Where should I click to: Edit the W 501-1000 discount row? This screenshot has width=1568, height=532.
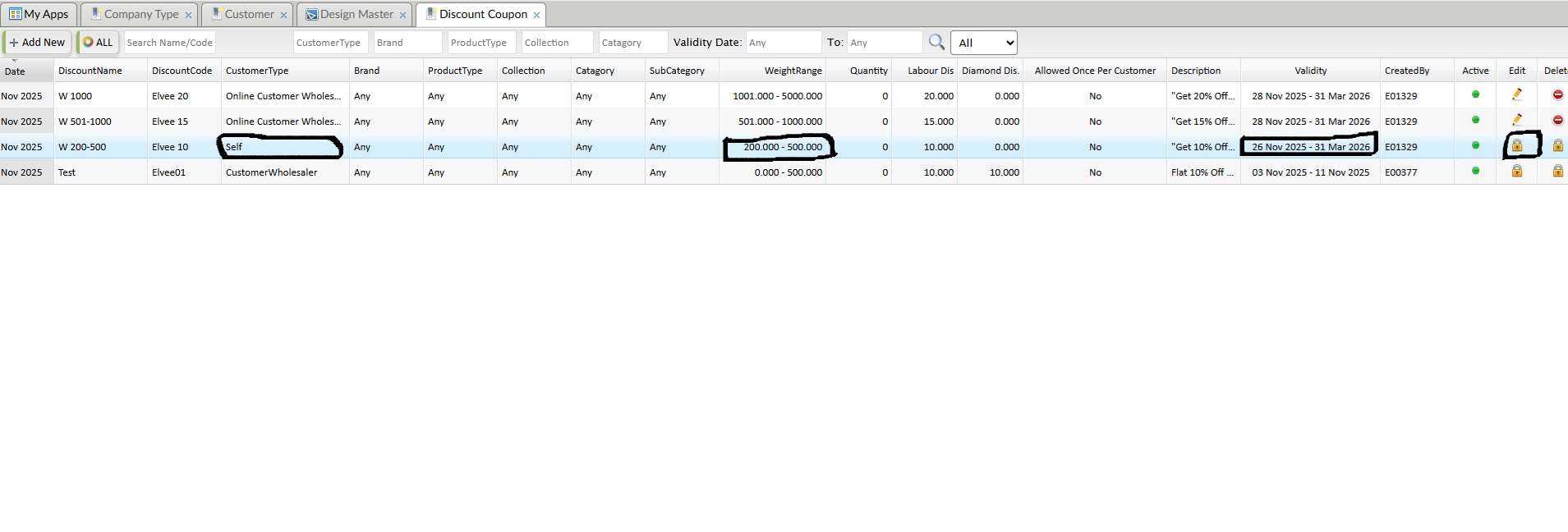pyautogui.click(x=1517, y=121)
